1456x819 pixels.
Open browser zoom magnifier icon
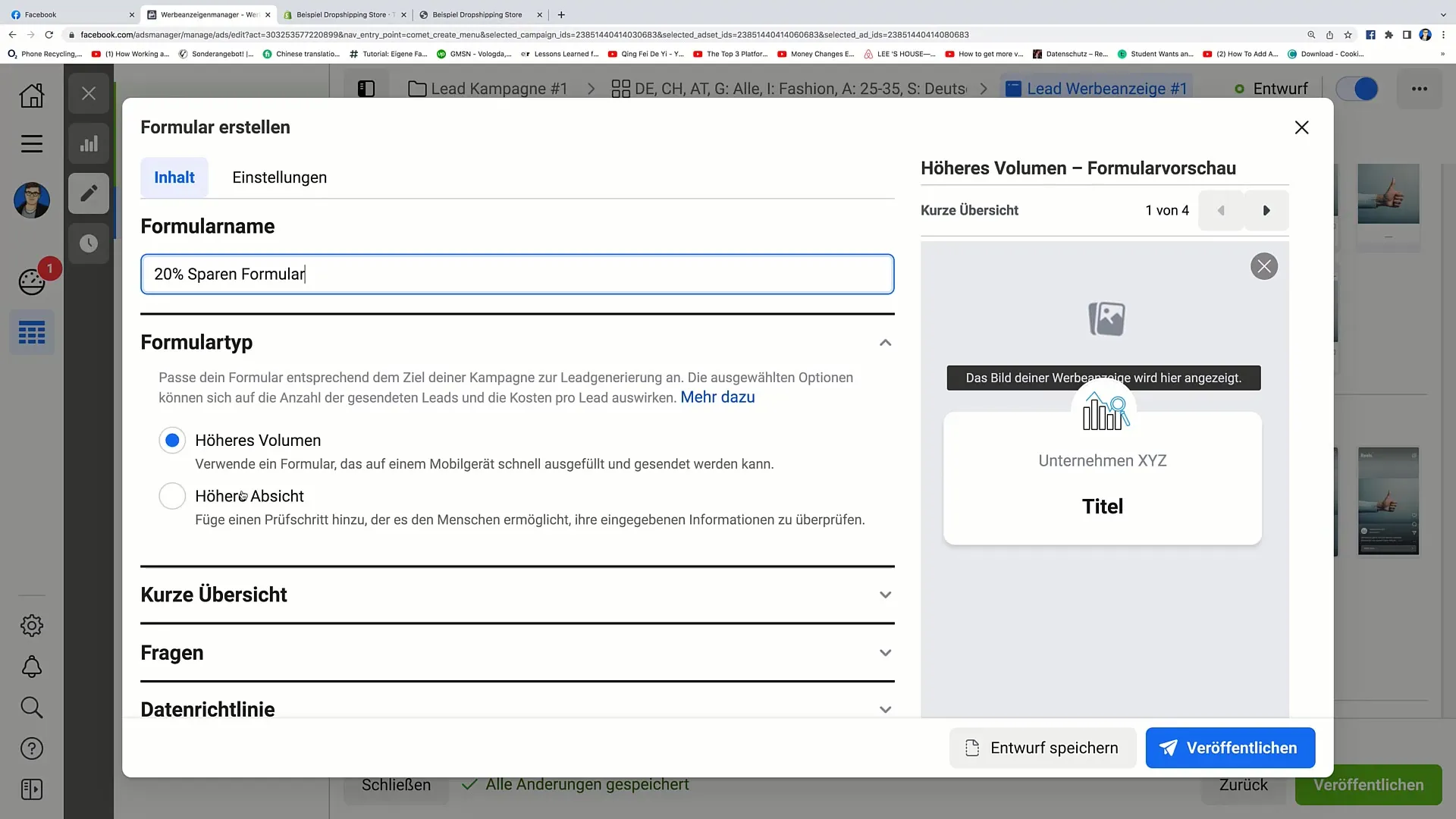(1311, 35)
